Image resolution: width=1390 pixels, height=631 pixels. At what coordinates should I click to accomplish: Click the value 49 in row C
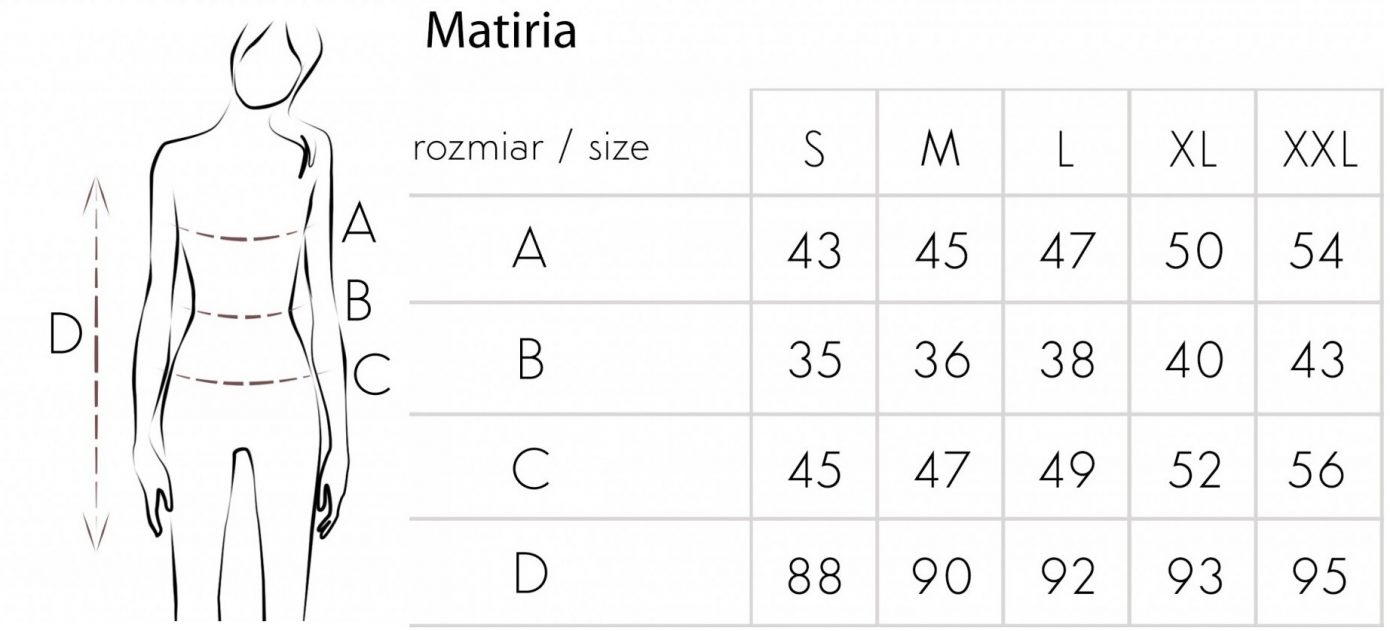(1067, 470)
